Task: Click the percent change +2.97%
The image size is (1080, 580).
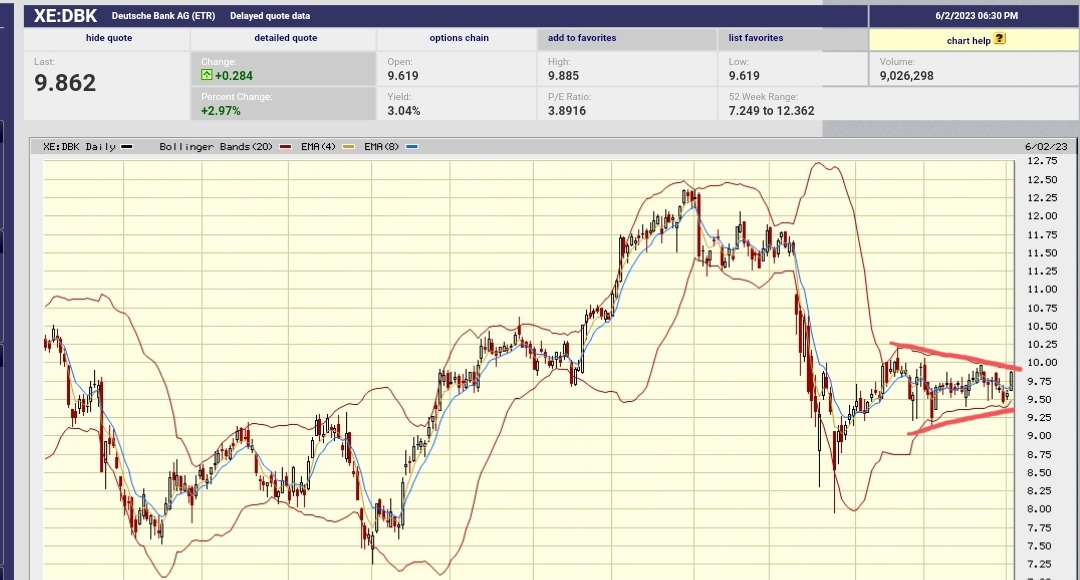Action: pyautogui.click(x=221, y=110)
